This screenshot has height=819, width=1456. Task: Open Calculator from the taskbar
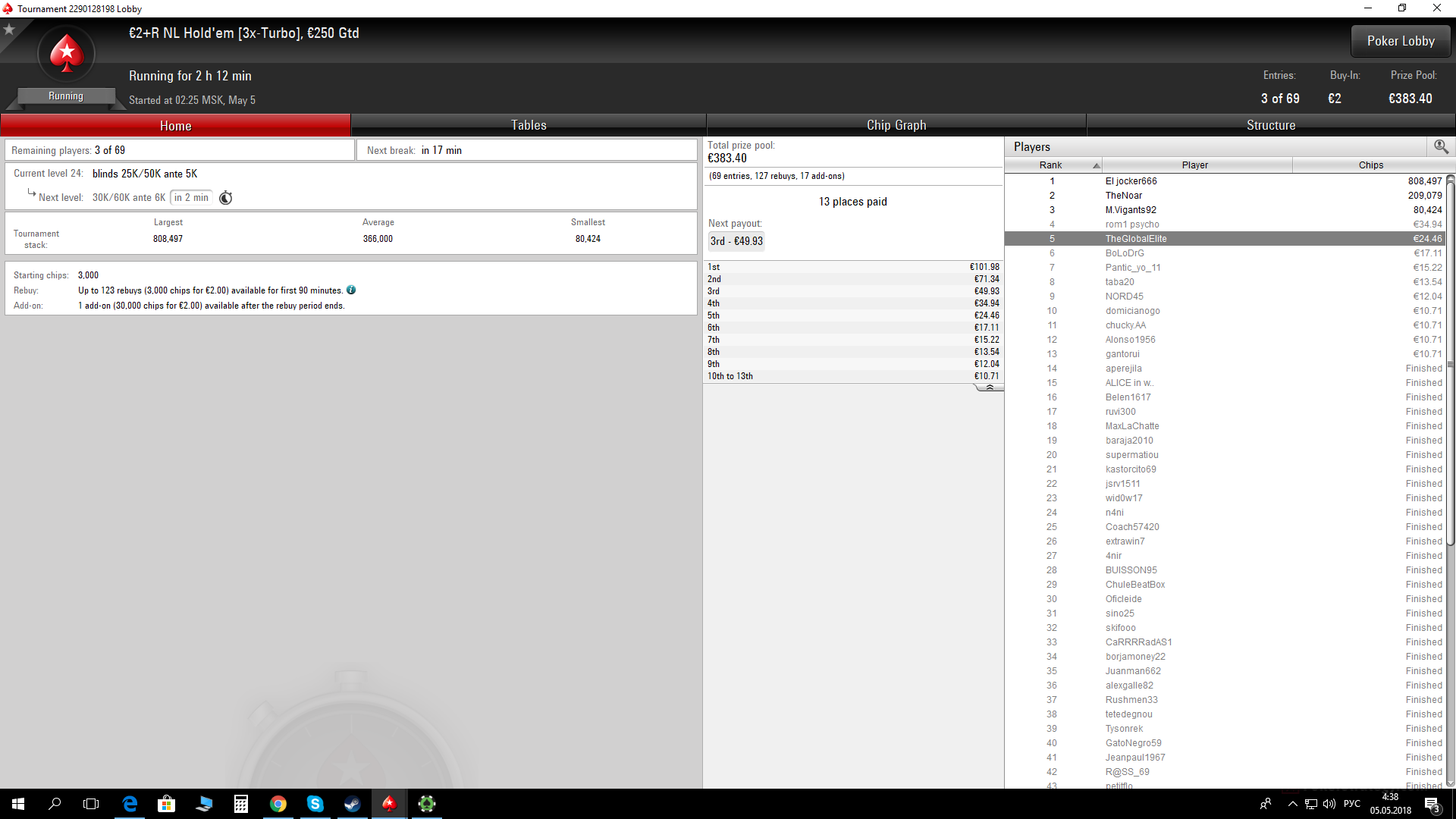(241, 804)
